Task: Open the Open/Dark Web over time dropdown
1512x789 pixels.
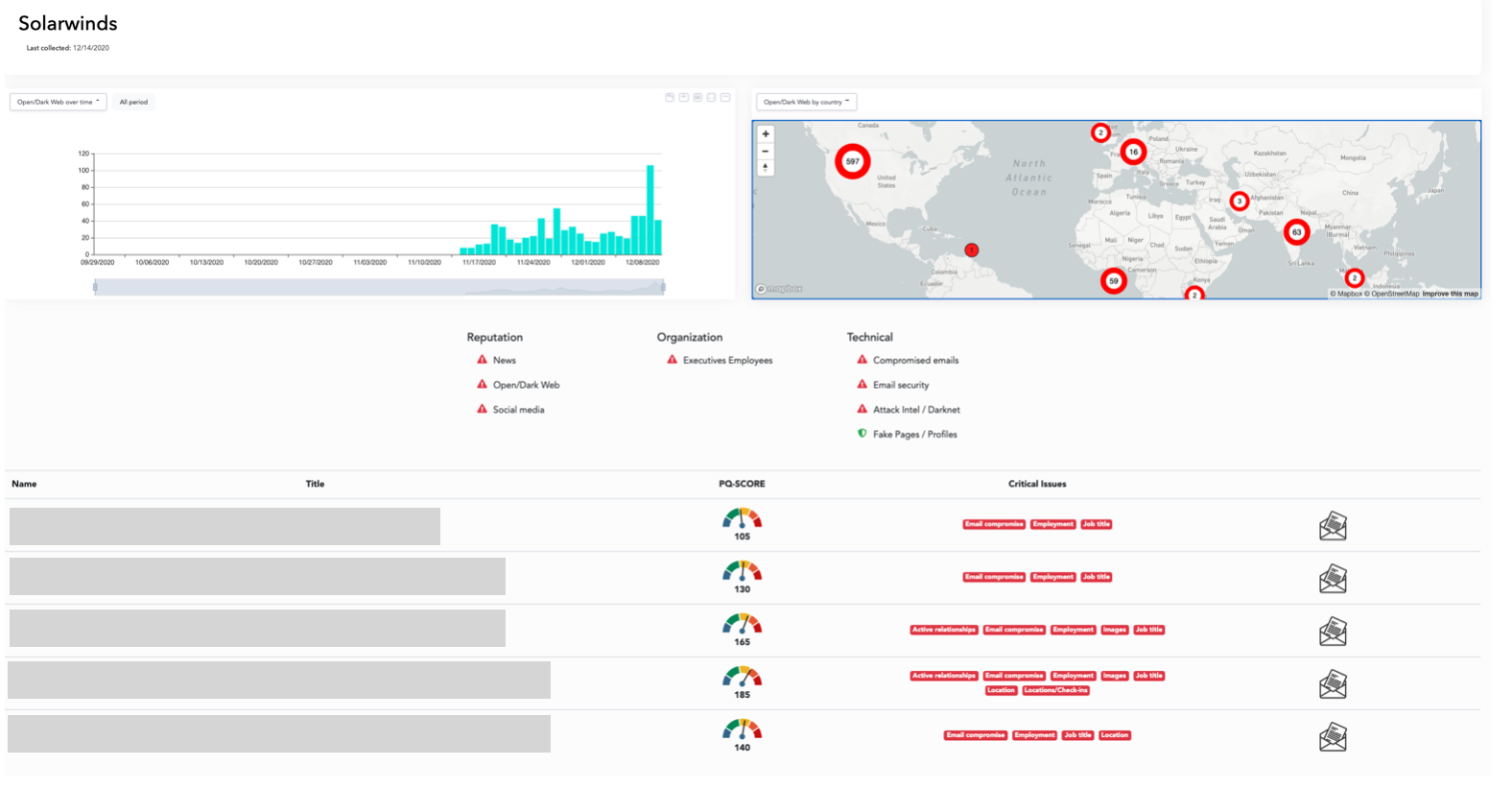Action: [58, 102]
